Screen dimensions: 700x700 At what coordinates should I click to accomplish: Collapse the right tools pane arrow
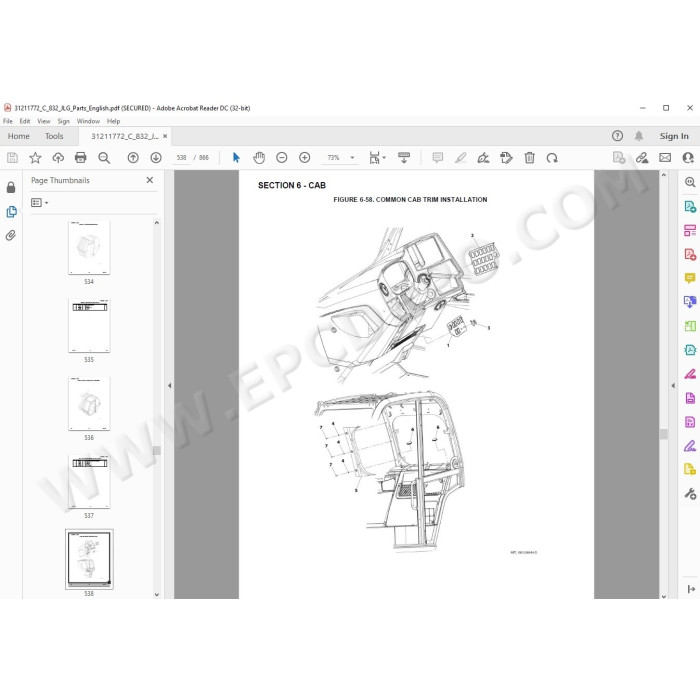pos(673,385)
